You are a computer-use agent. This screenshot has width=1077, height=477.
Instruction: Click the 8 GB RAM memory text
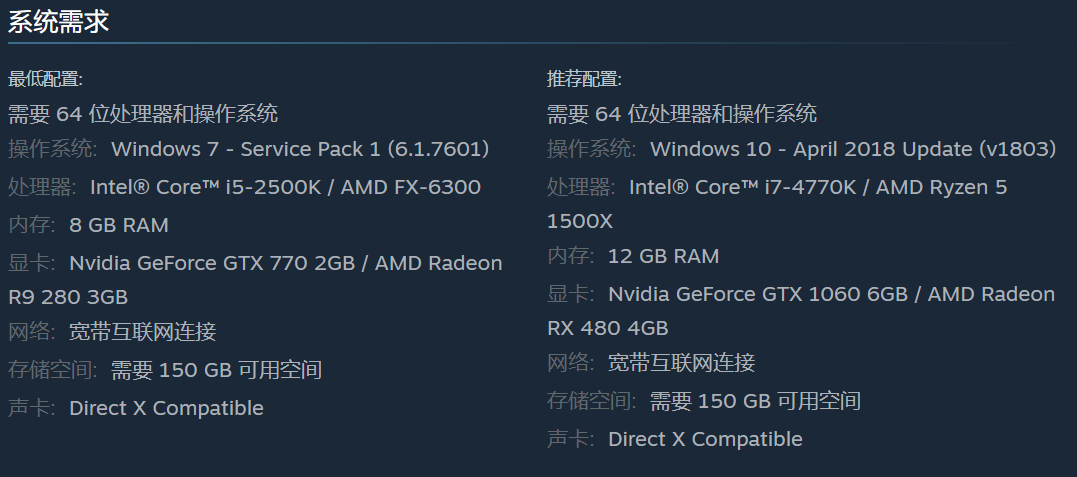(x=119, y=225)
